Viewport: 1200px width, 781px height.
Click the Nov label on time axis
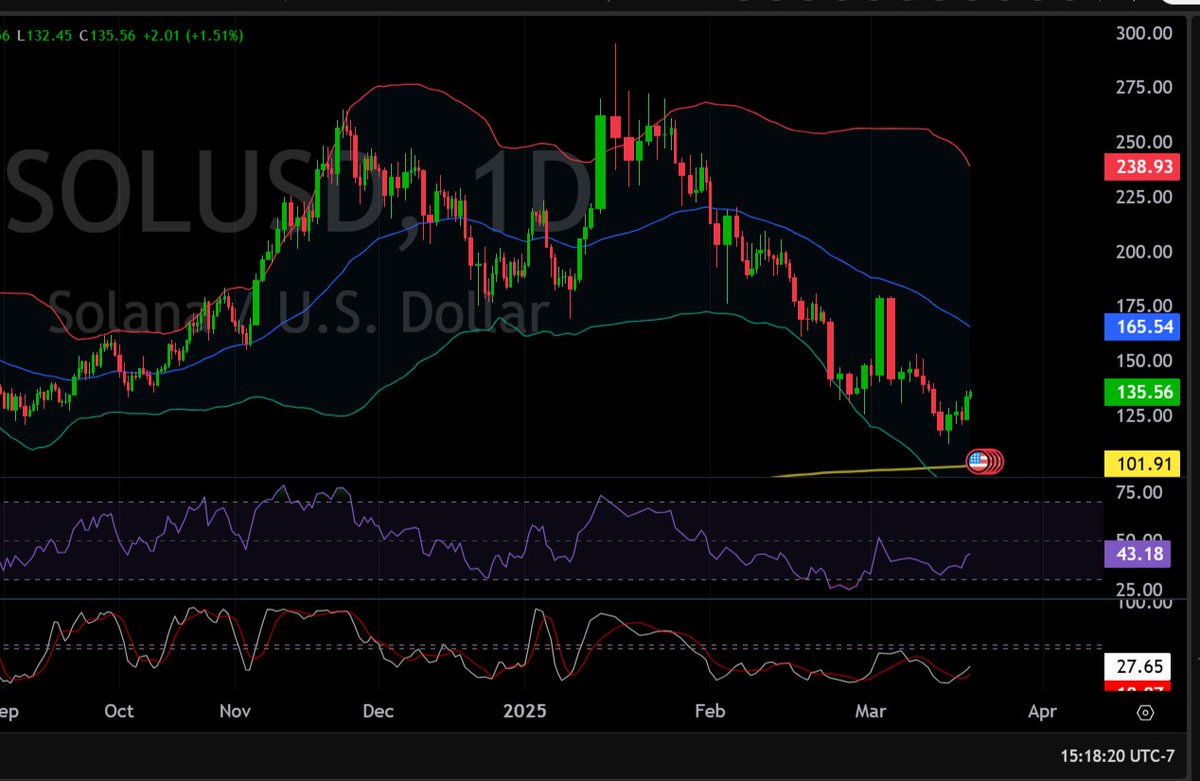click(x=235, y=712)
